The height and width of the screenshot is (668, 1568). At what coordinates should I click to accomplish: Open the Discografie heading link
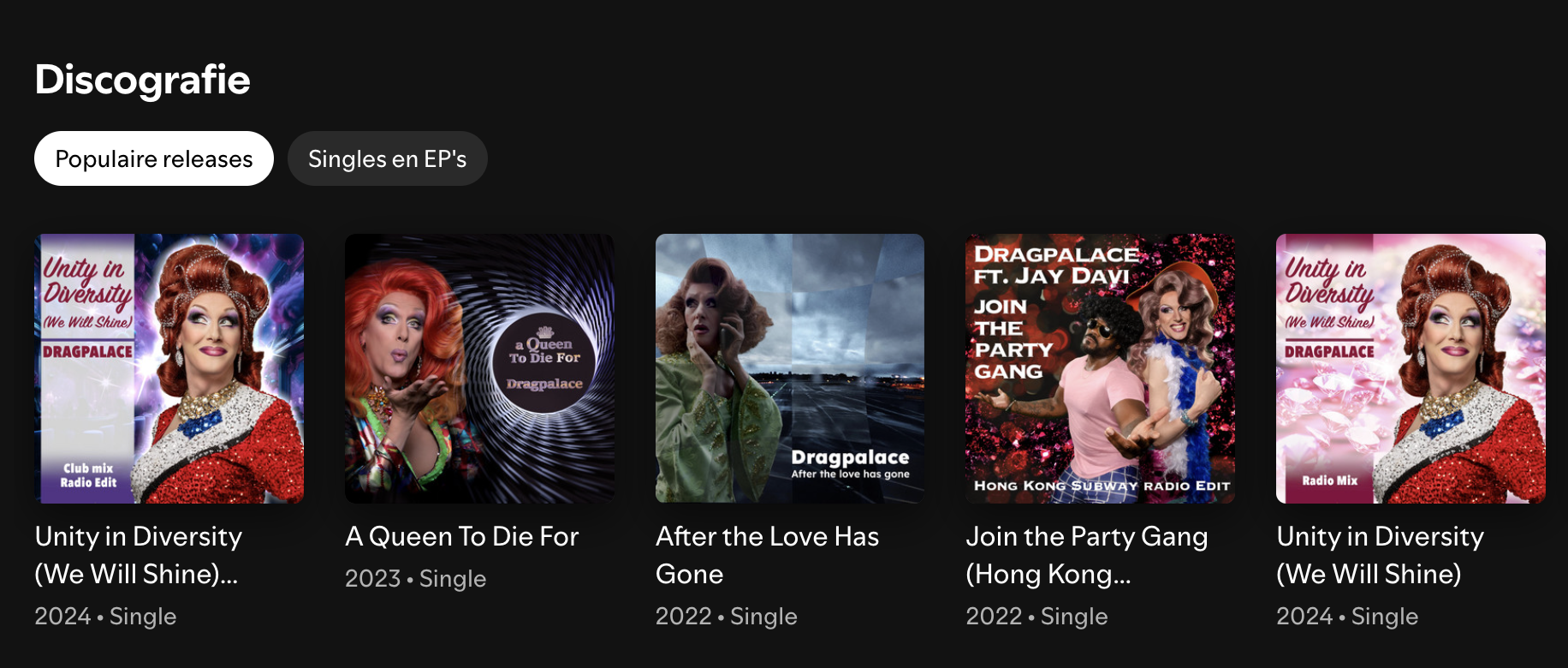point(142,80)
